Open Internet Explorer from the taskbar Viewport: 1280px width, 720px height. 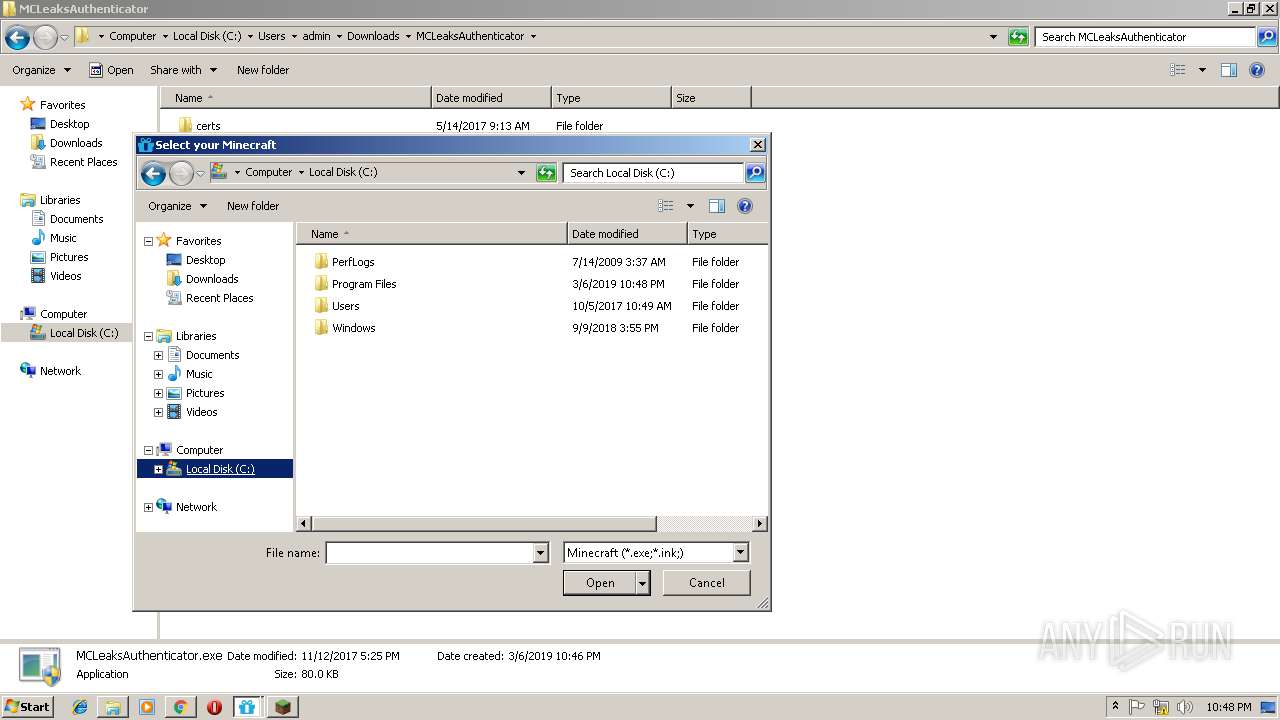click(80, 707)
